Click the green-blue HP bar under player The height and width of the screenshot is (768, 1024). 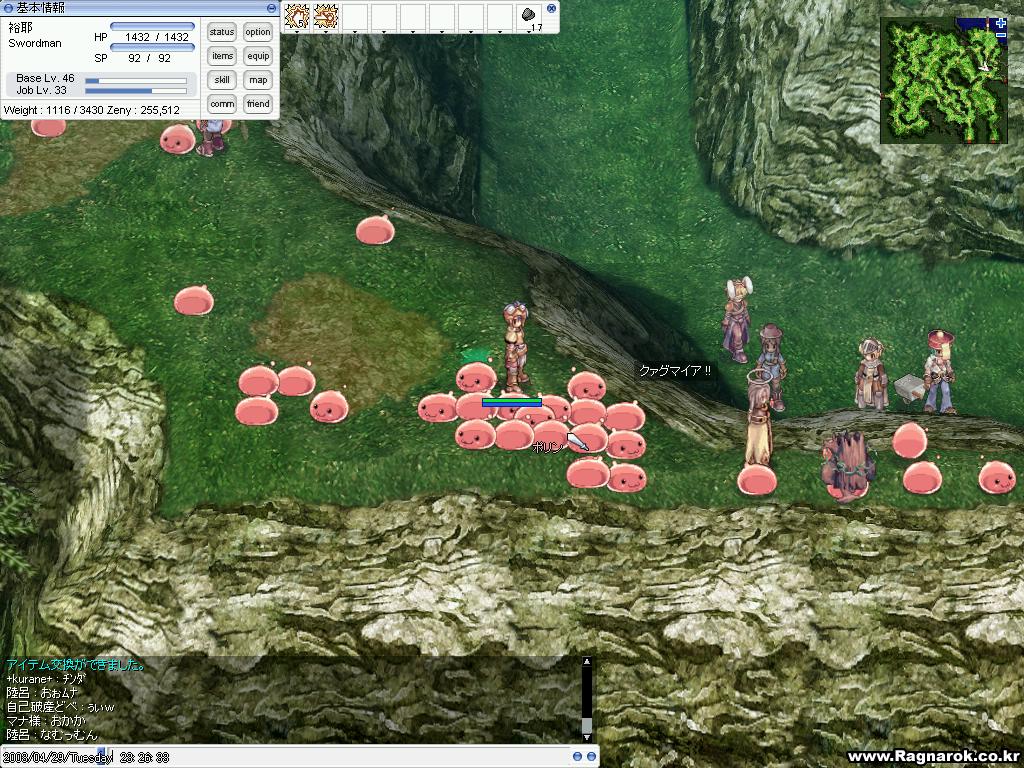point(512,402)
